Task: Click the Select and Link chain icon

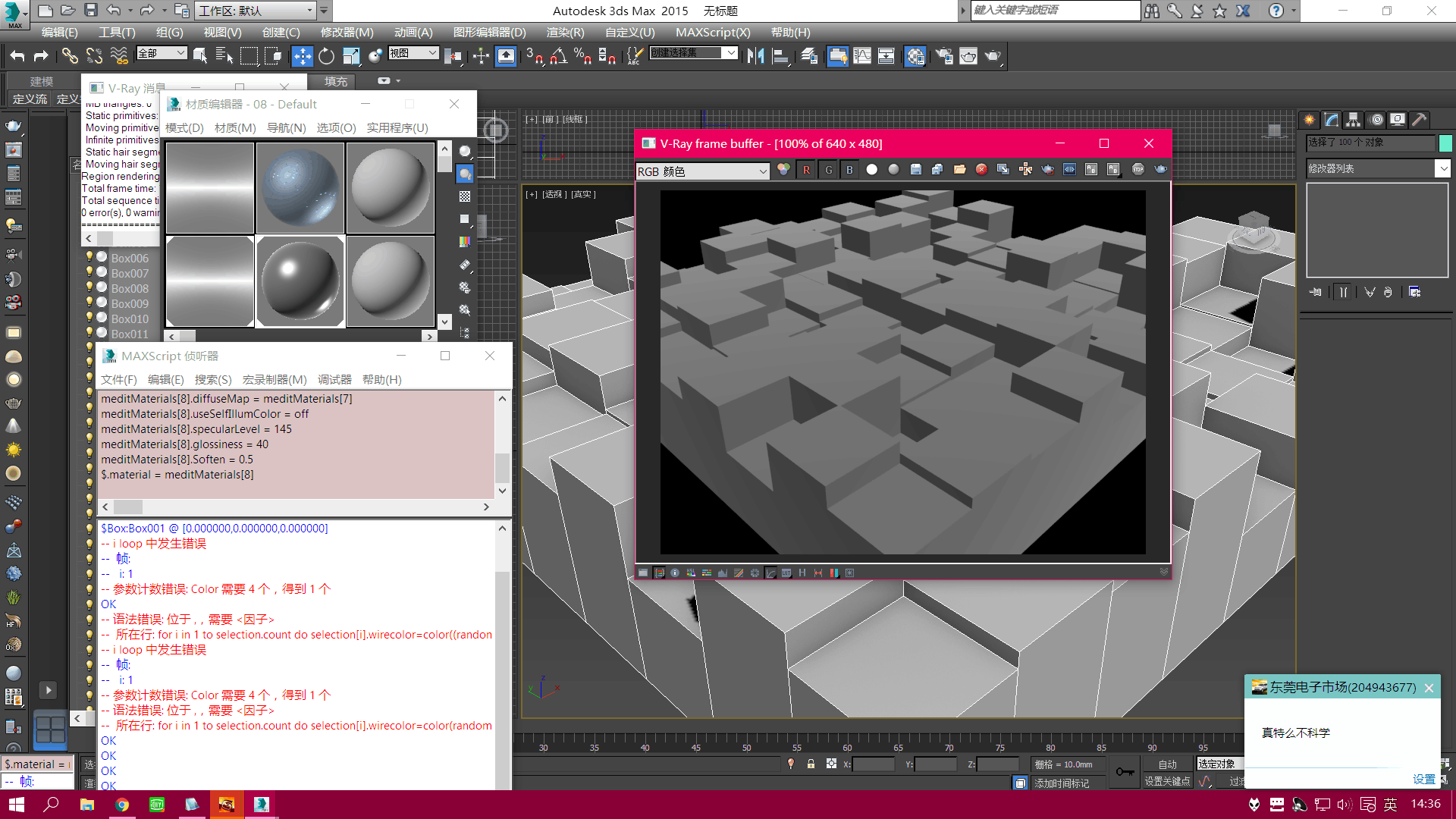Action: (x=70, y=56)
